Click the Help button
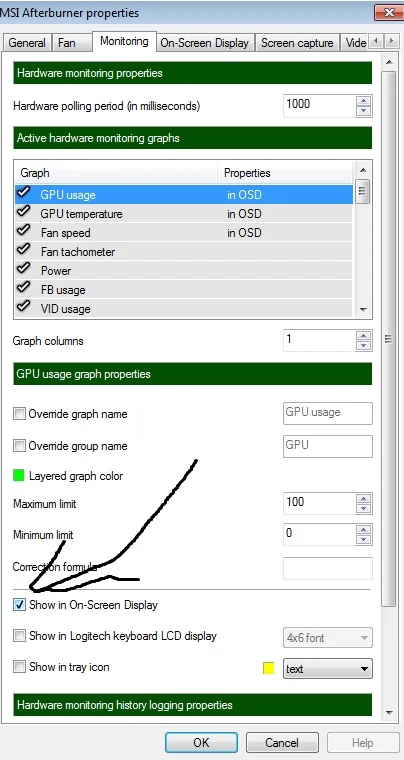 coord(363,743)
